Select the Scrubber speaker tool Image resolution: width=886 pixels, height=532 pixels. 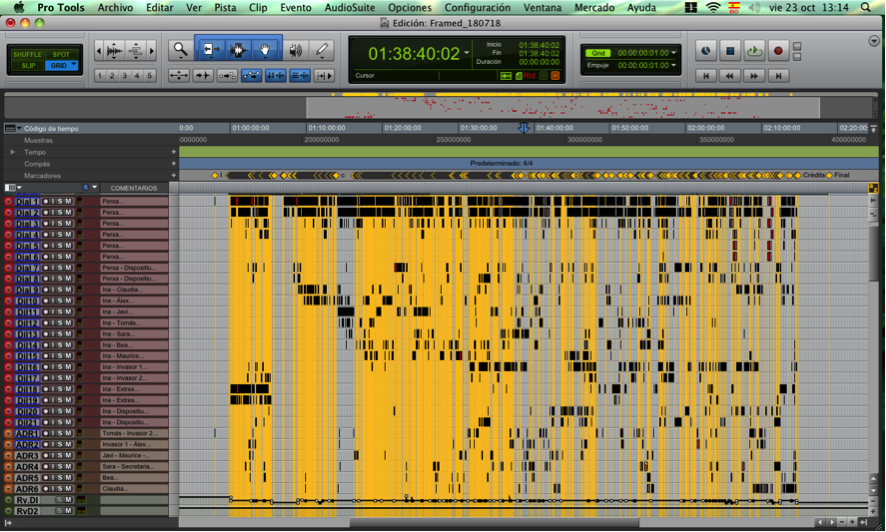pyautogui.click(x=296, y=50)
